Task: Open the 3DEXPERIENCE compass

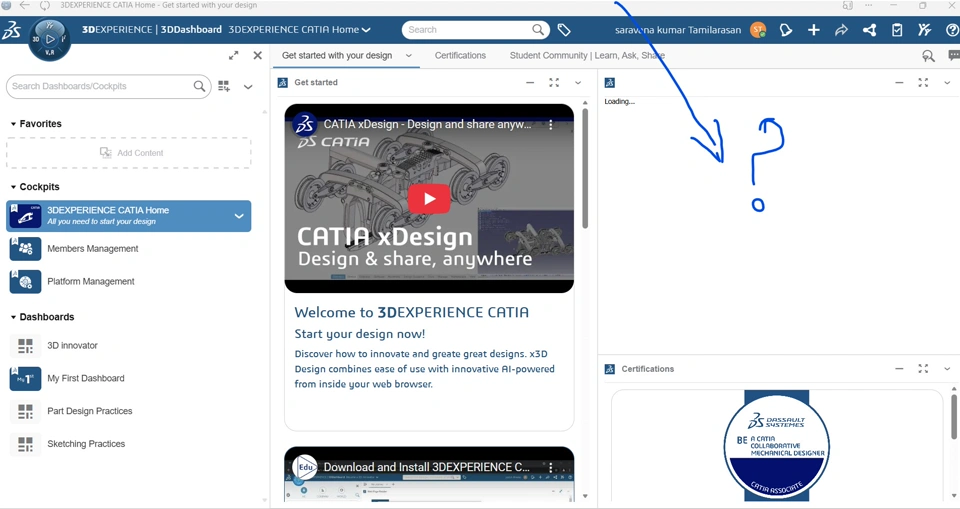Action: pos(50,39)
